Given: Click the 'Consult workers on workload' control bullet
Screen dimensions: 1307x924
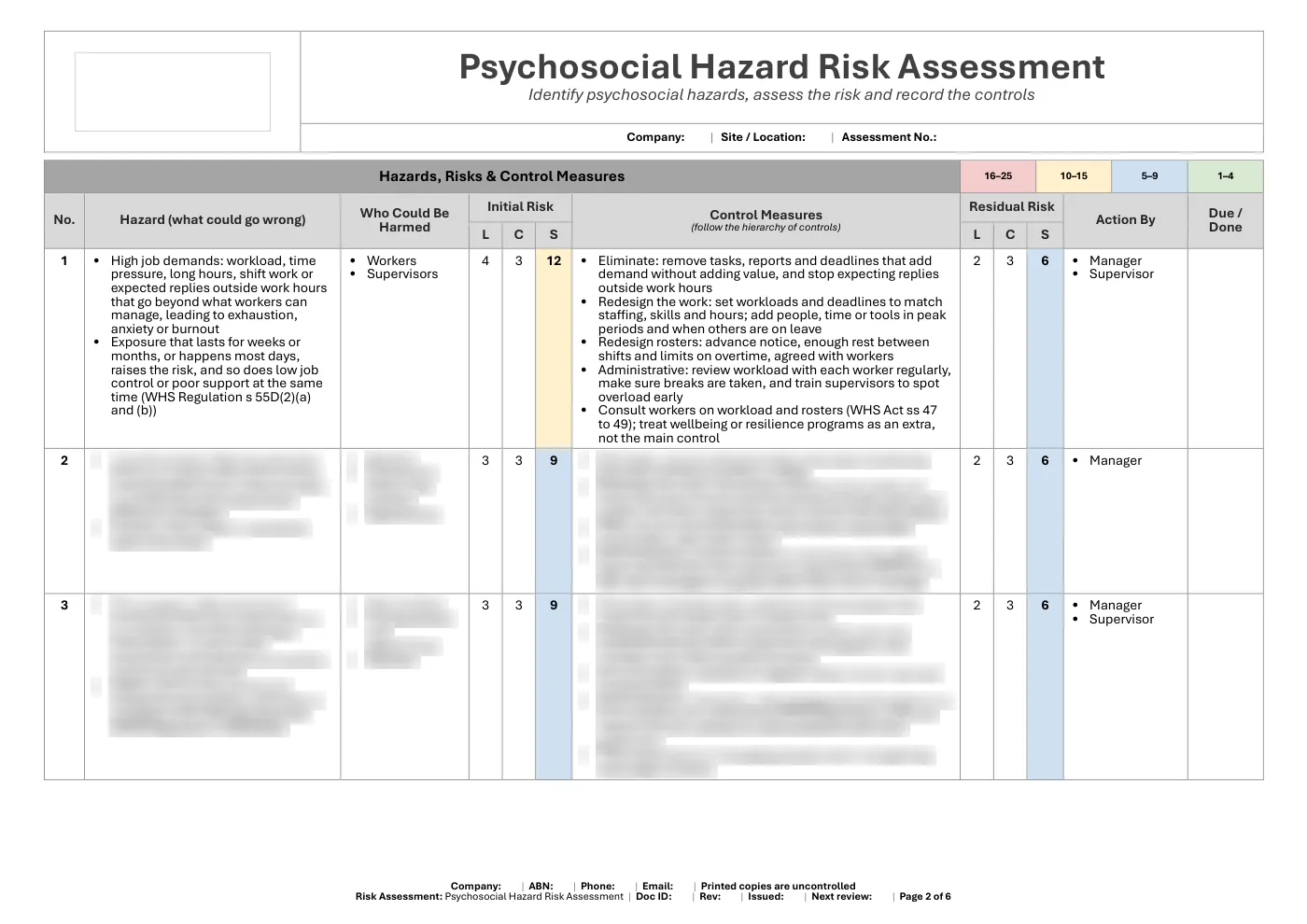Looking at the screenshot, I should tap(767, 425).
